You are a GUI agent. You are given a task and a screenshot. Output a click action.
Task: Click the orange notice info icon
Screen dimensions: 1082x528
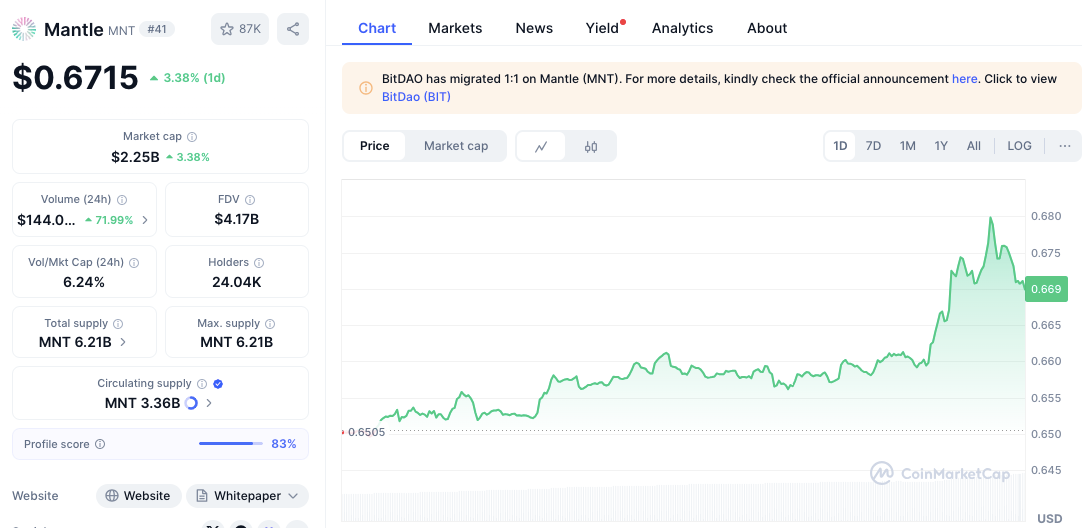366,88
